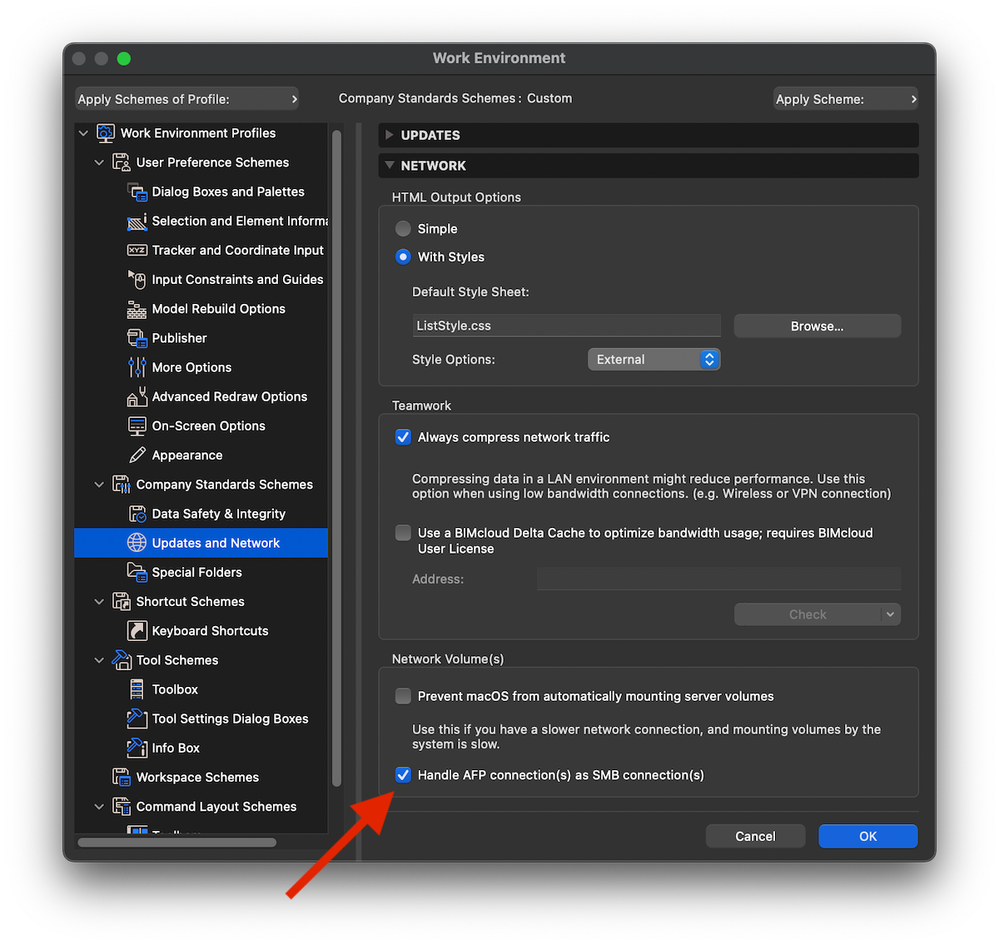
Task: Select Special Folders in the tree
Action: (x=197, y=572)
